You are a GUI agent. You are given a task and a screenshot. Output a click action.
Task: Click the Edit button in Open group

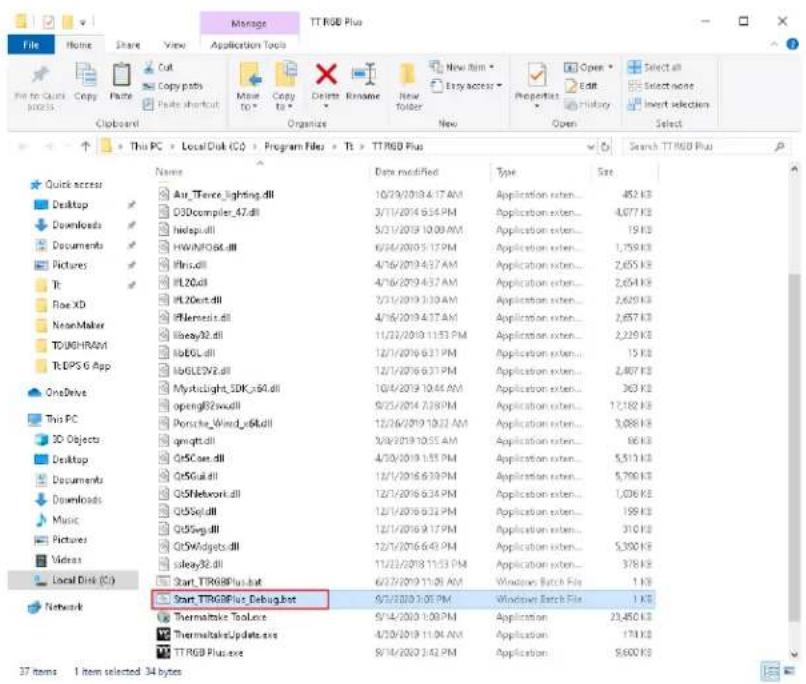tap(582, 86)
